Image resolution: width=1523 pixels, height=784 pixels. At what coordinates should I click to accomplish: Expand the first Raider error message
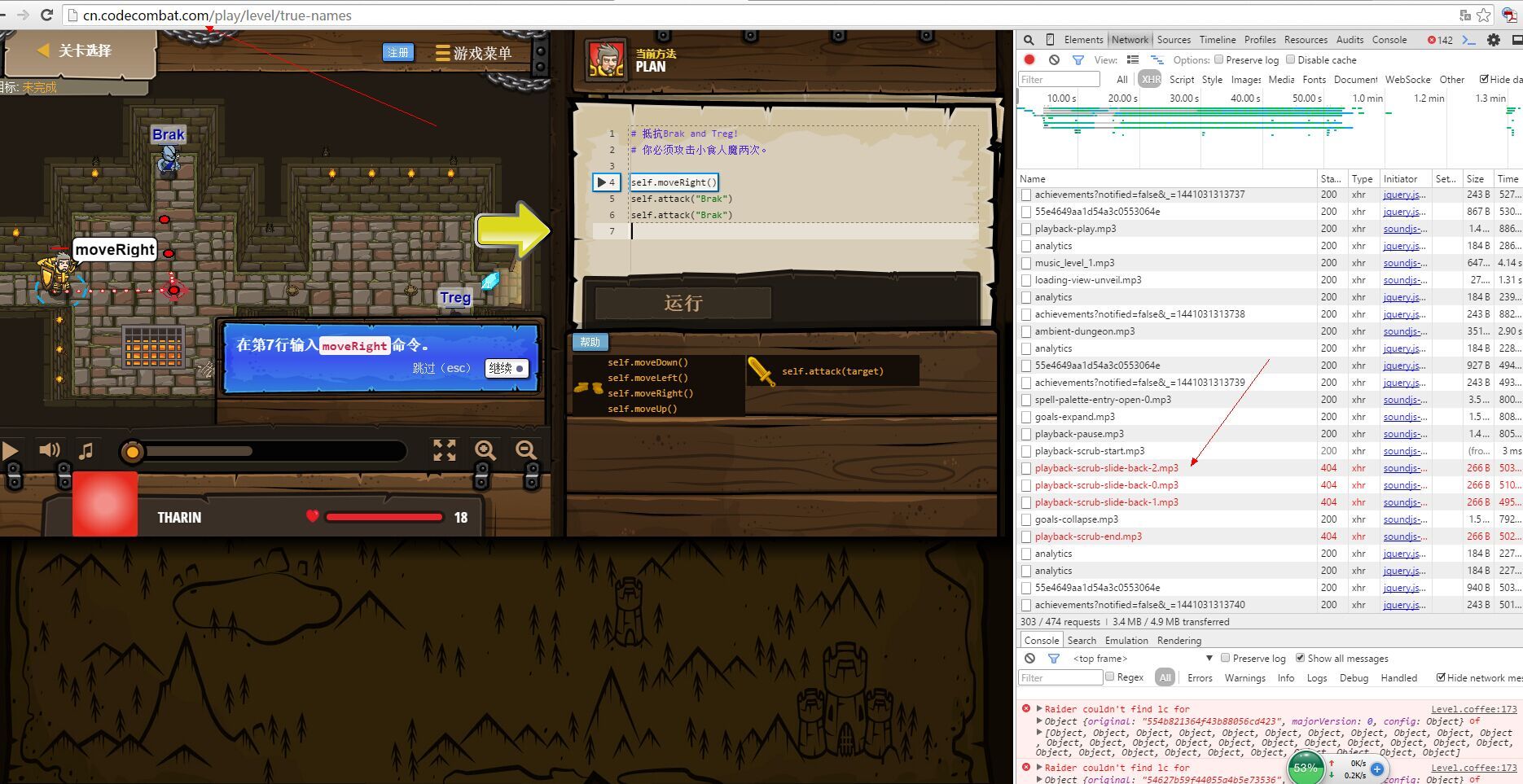pos(1039,709)
